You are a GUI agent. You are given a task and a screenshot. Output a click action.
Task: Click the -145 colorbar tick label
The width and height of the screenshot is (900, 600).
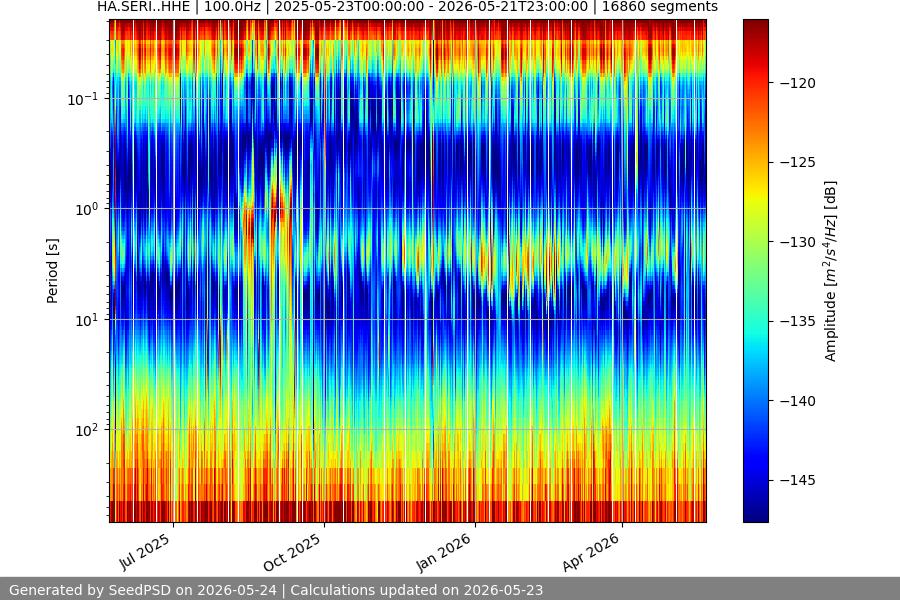(x=798, y=480)
